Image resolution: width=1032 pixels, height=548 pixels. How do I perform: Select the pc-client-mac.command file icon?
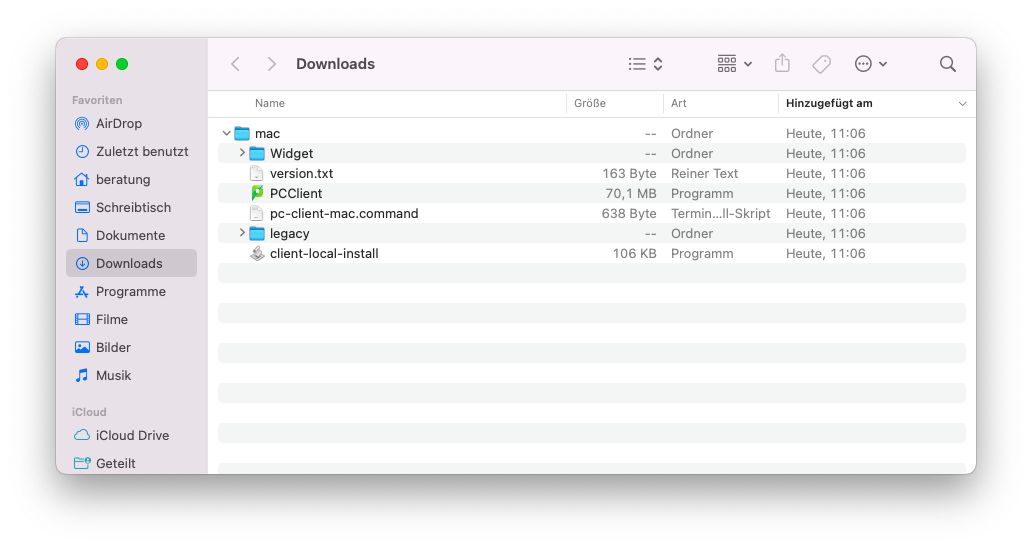(x=257, y=214)
